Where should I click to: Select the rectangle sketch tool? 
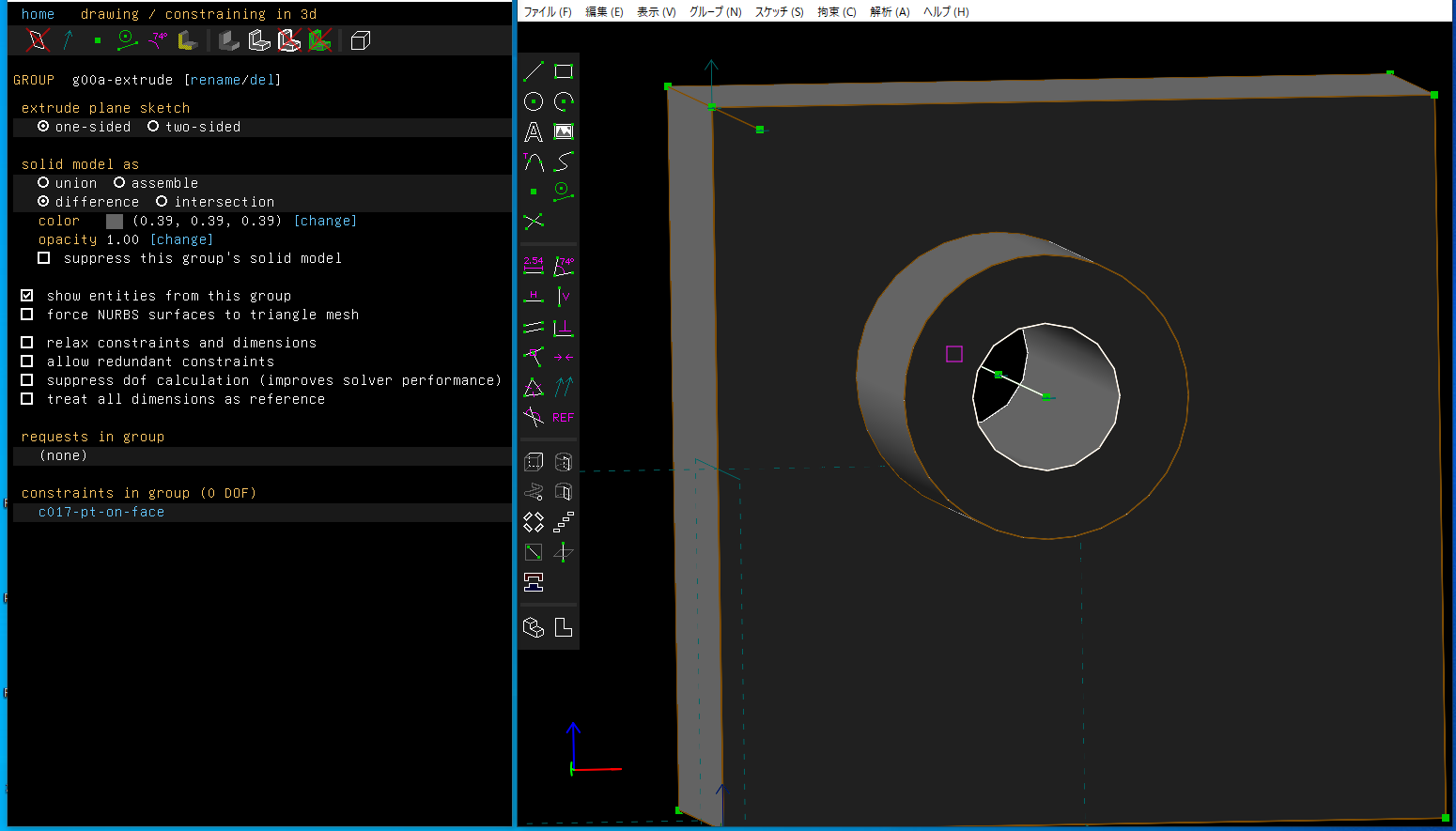point(564,71)
